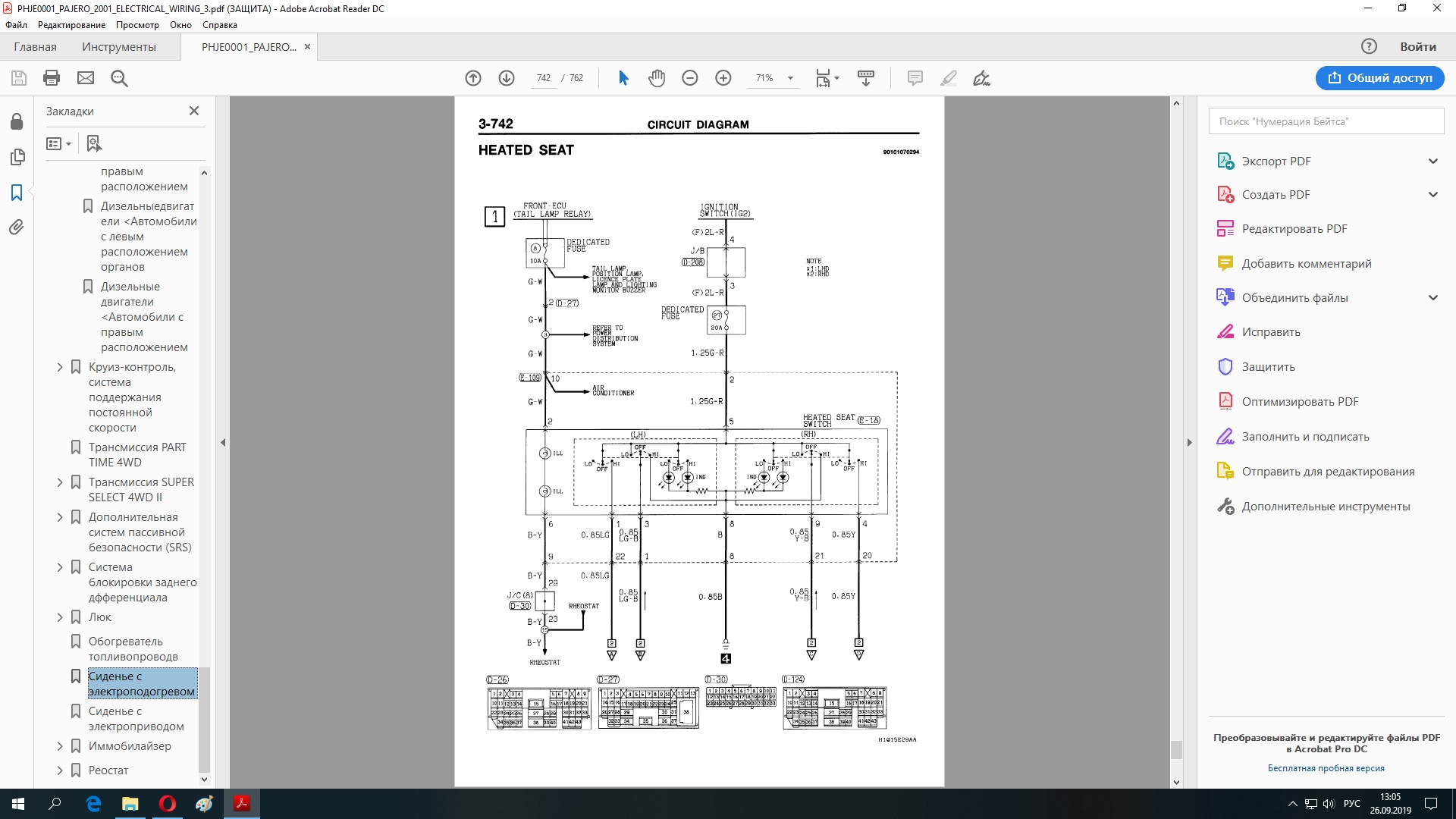This screenshot has width=1456, height=819.
Task: Go to previous page arrow
Action: [x=473, y=78]
